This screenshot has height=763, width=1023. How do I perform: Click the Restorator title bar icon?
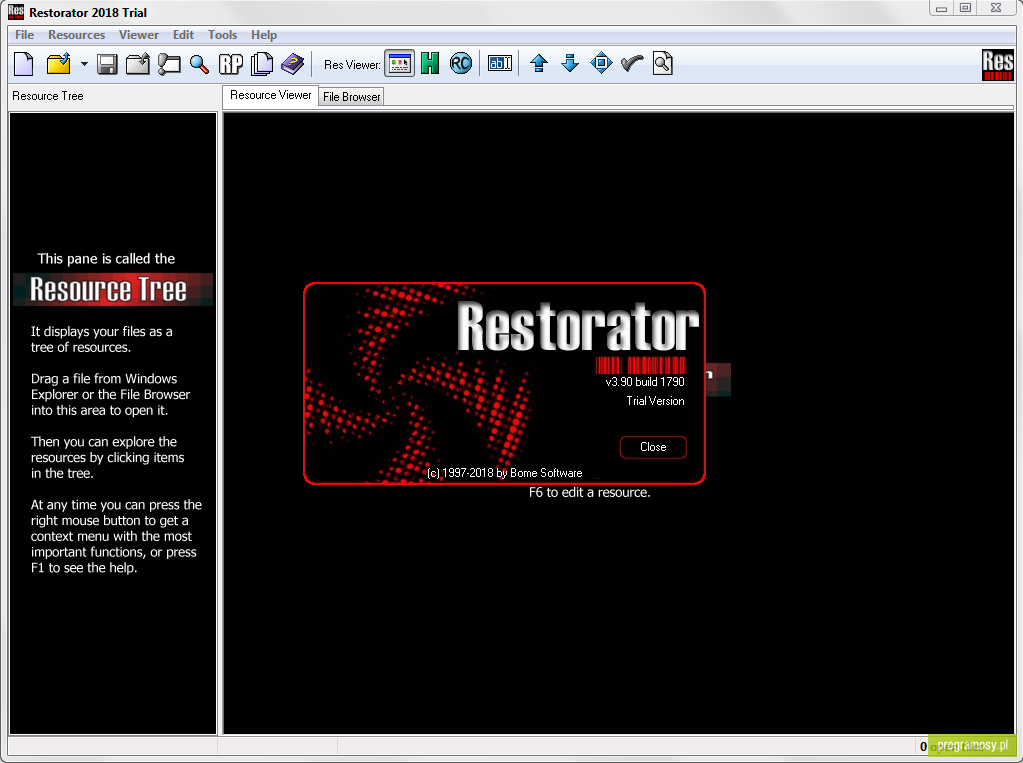[x=16, y=12]
